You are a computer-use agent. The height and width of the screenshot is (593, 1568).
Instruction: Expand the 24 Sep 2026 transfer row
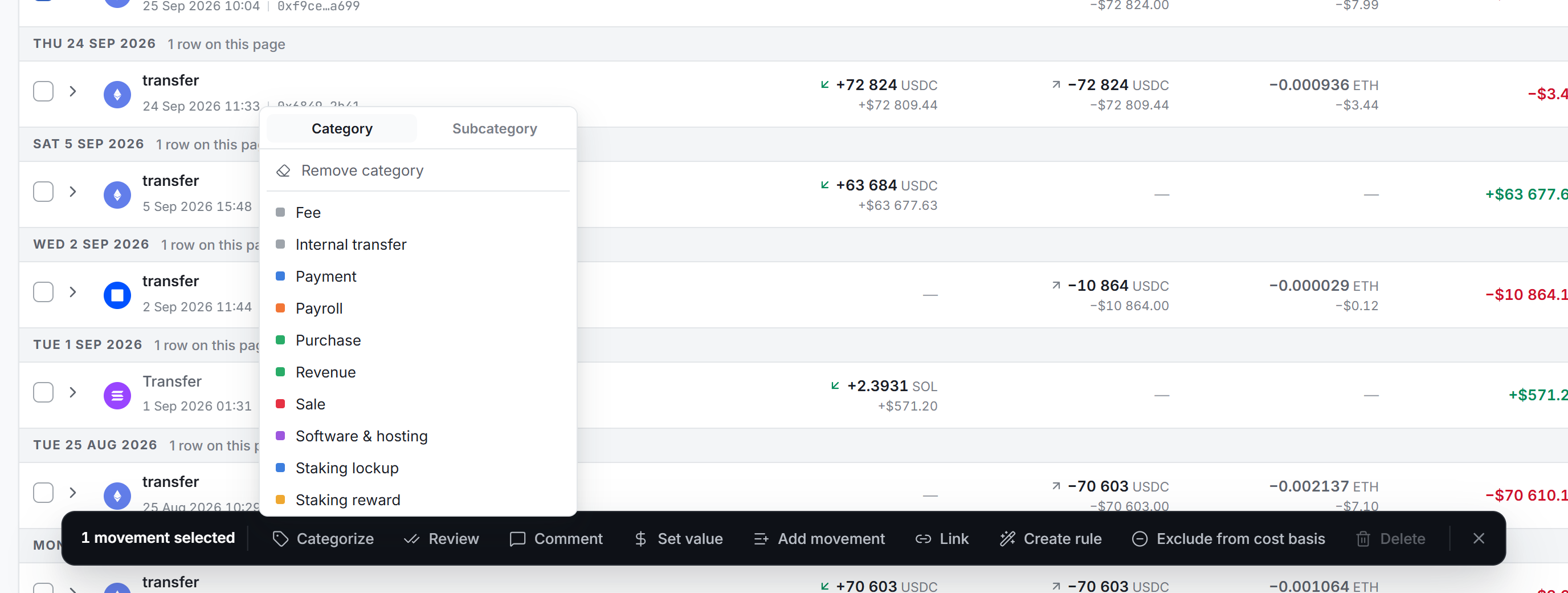[x=73, y=91]
